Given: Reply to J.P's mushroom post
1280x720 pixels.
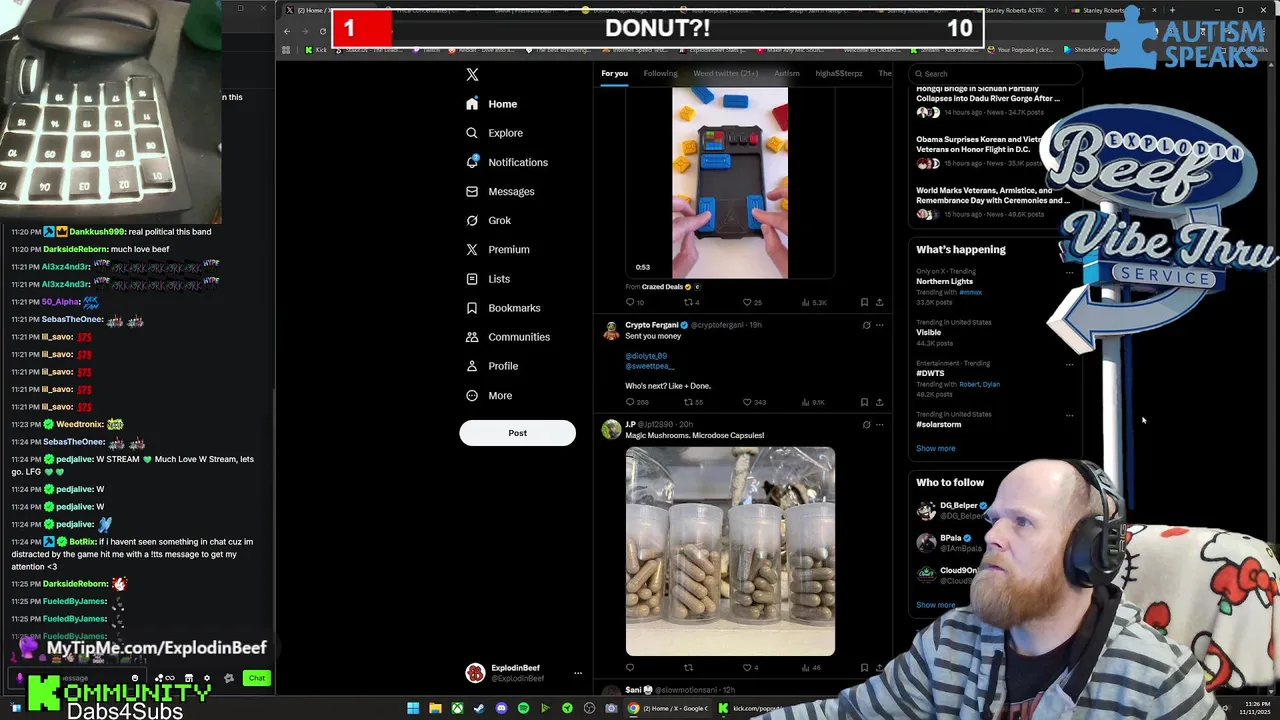Looking at the screenshot, I should [630, 667].
